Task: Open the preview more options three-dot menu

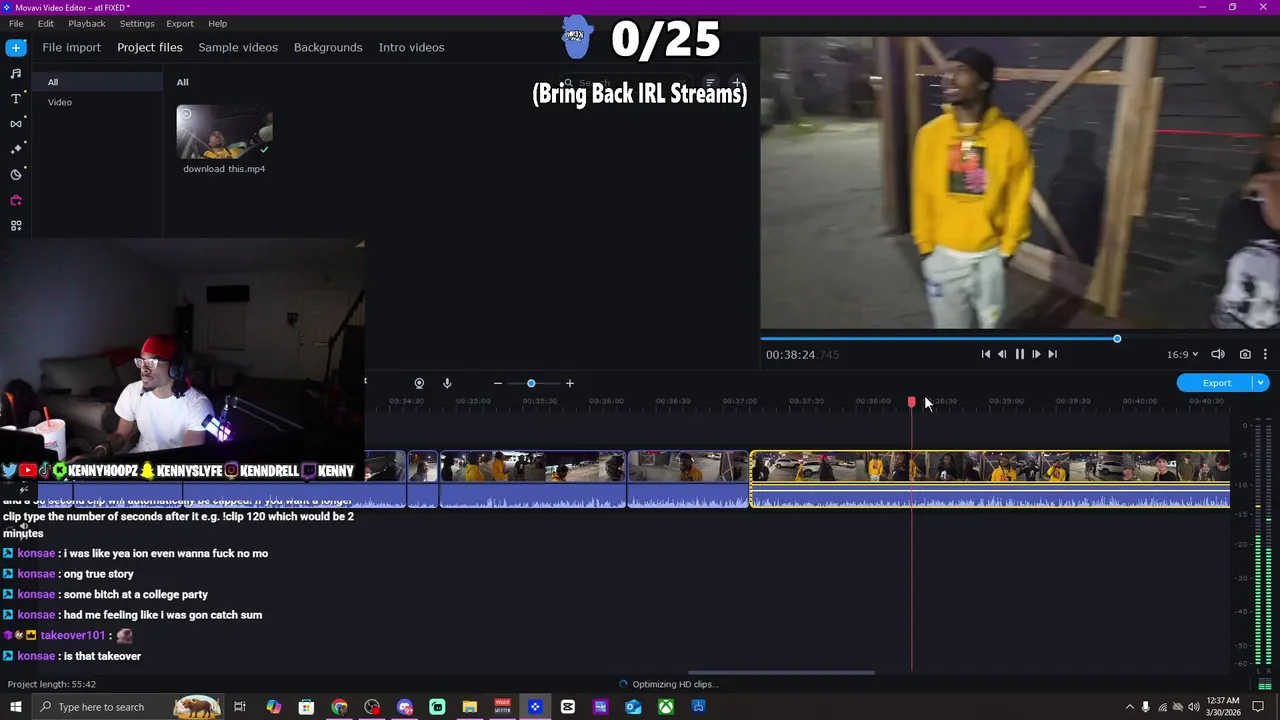Action: pos(1265,354)
